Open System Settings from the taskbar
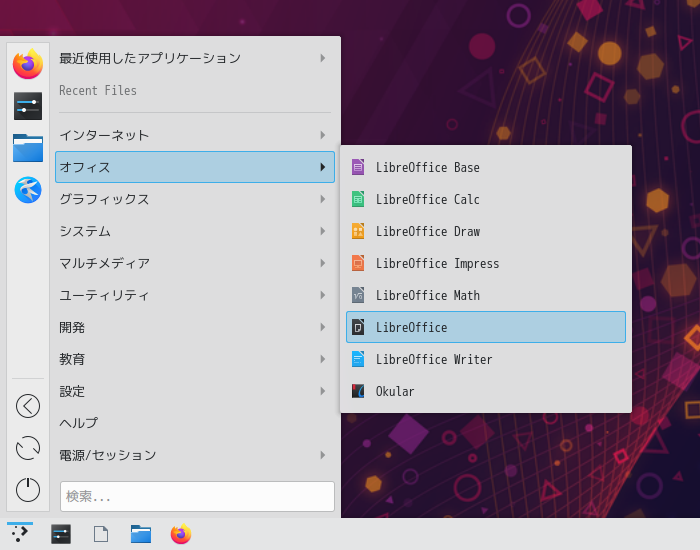The image size is (700, 550). pos(61,534)
